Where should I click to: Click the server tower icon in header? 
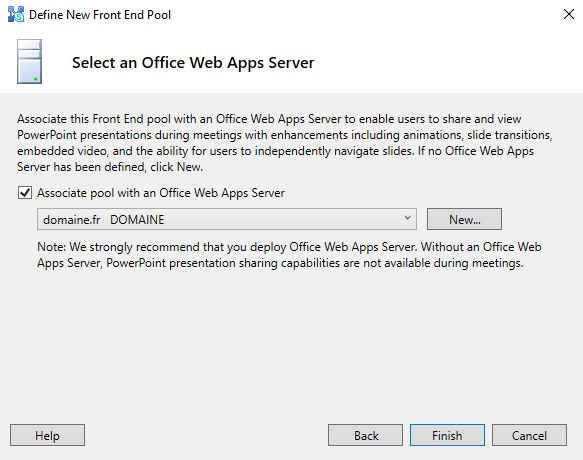point(29,61)
